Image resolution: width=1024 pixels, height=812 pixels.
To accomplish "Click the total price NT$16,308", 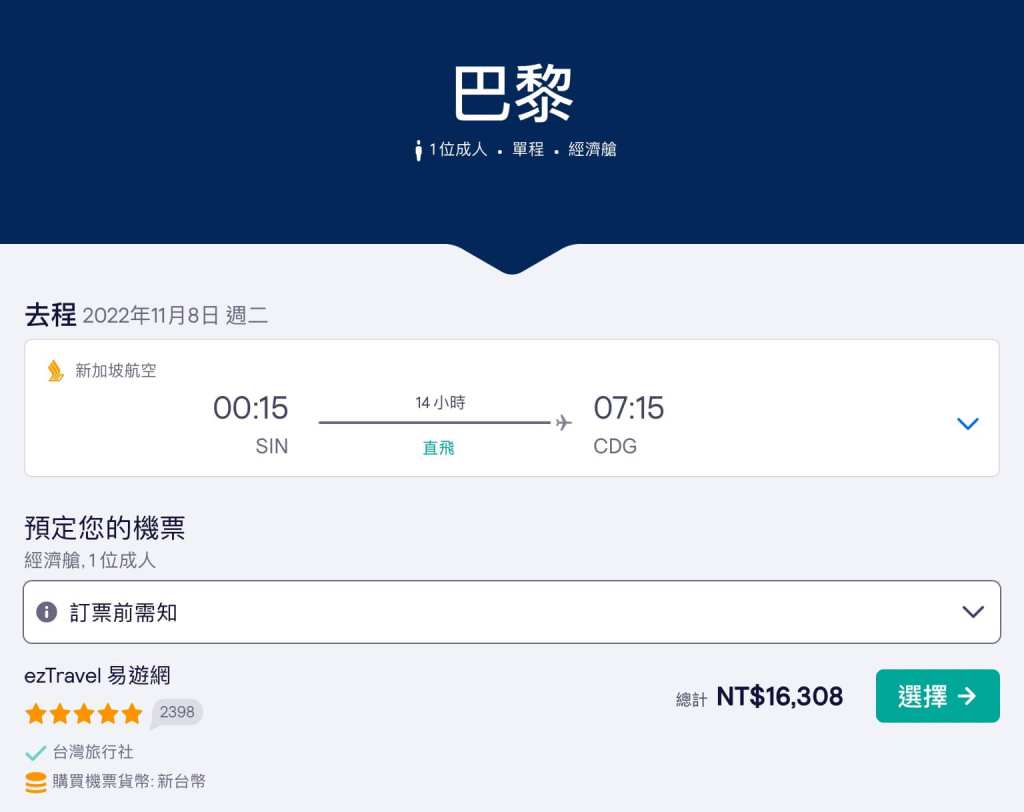I will point(779,696).
